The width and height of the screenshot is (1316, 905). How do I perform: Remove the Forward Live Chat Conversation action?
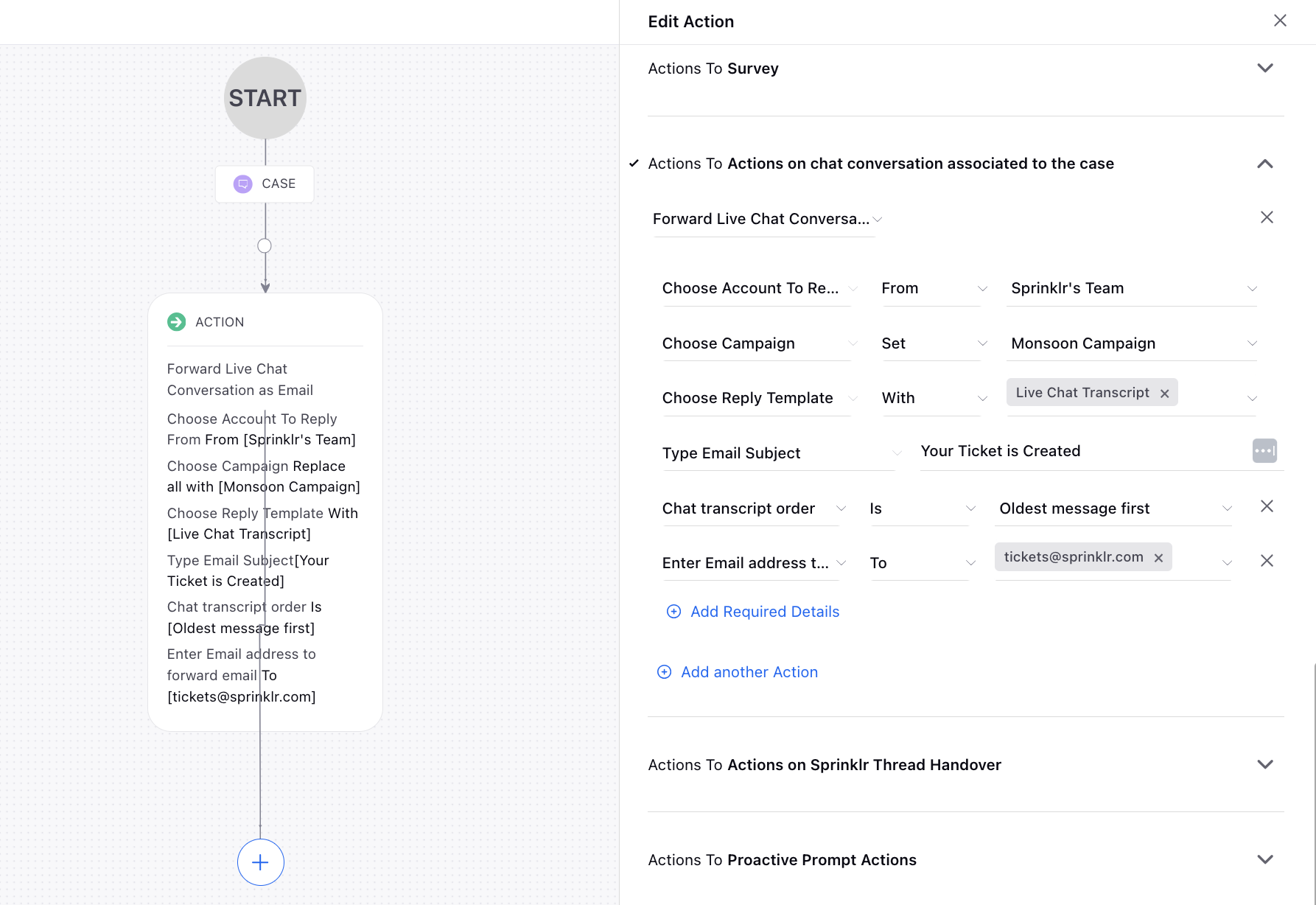tap(1267, 217)
